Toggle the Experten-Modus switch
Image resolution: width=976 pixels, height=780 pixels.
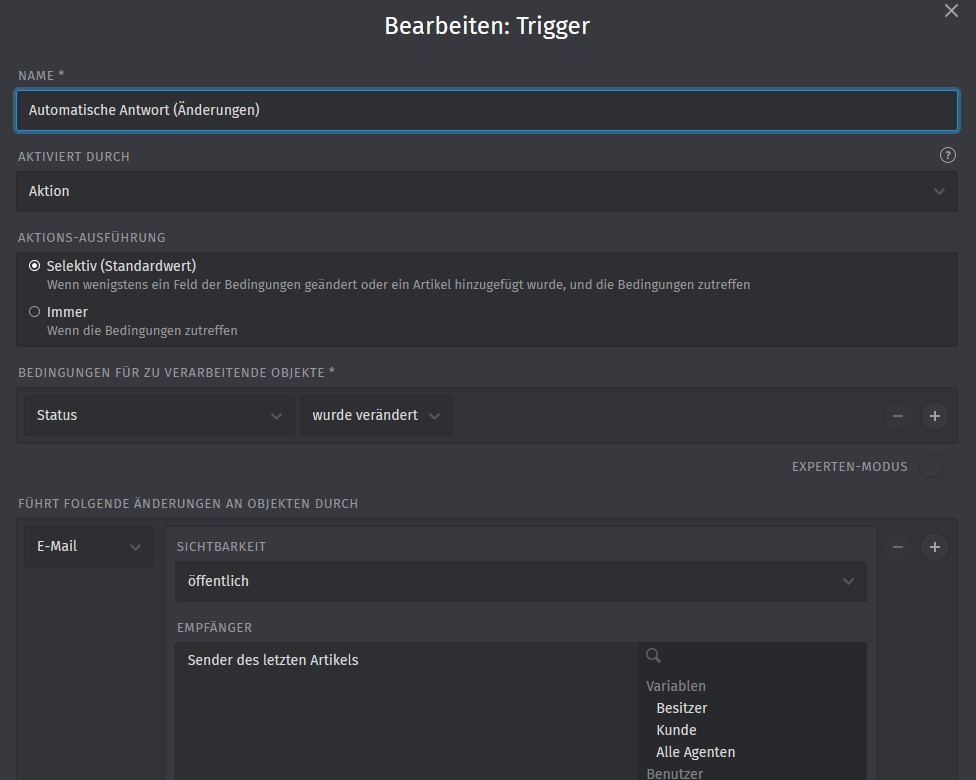(937, 466)
